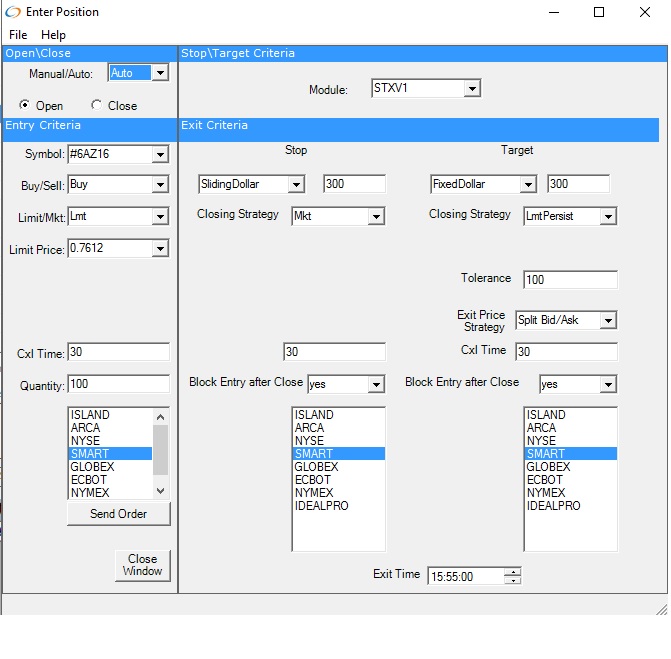Open the File menu
This screenshot has height=659, width=671.
[x=18, y=35]
